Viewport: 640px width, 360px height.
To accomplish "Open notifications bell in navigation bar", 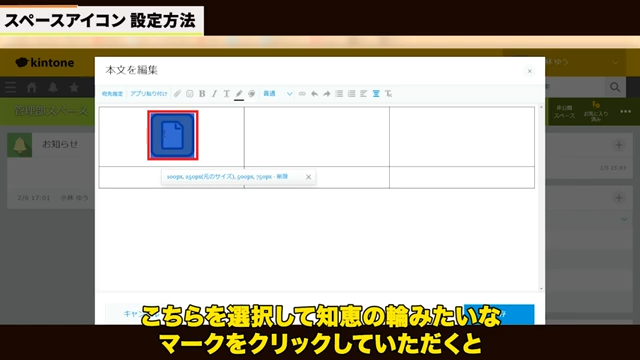I will pos(53,87).
